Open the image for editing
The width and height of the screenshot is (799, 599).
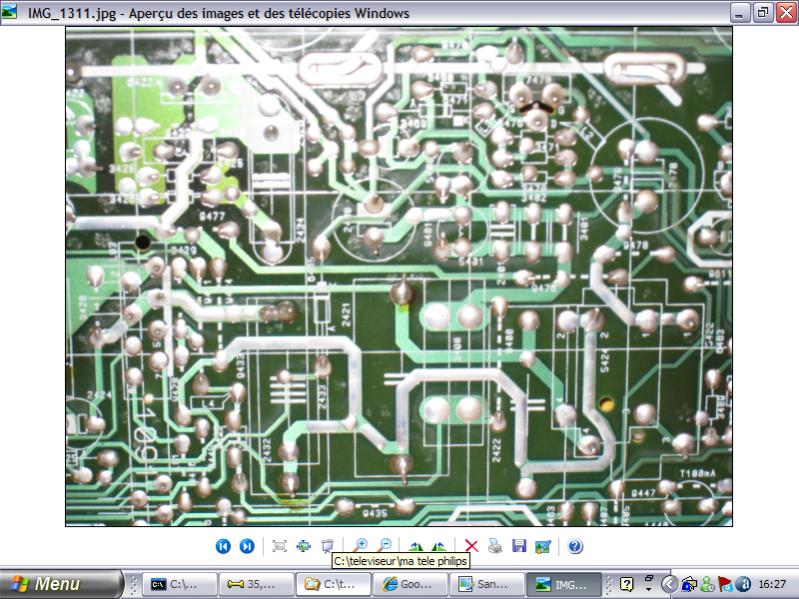point(543,546)
